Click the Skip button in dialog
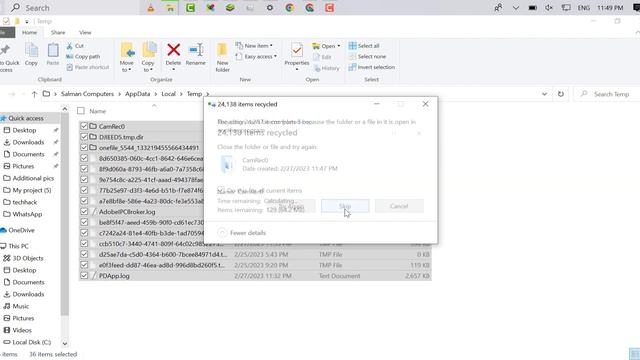Viewport: 640px width, 360px height. point(345,206)
